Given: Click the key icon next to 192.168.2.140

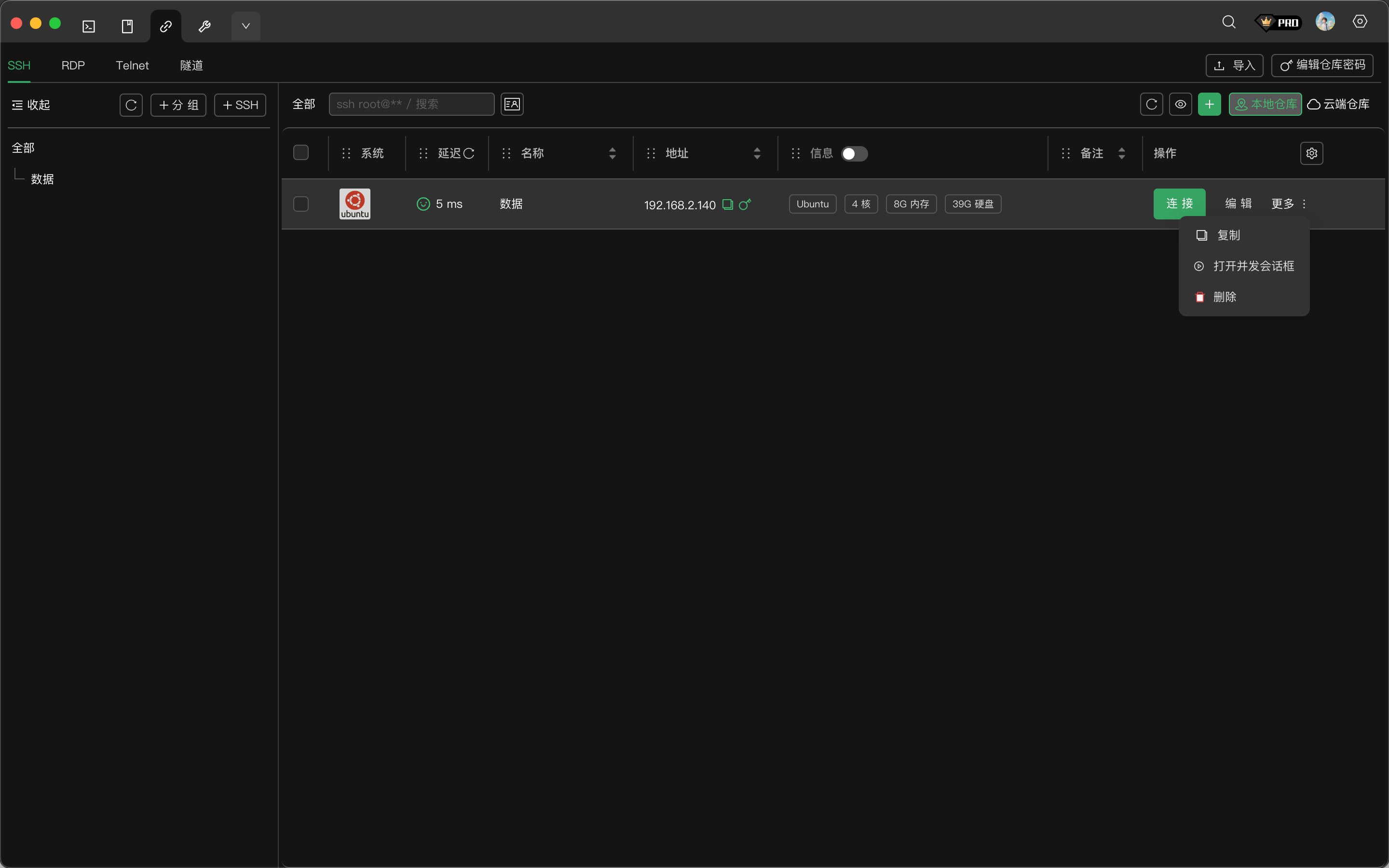Looking at the screenshot, I should 745,204.
